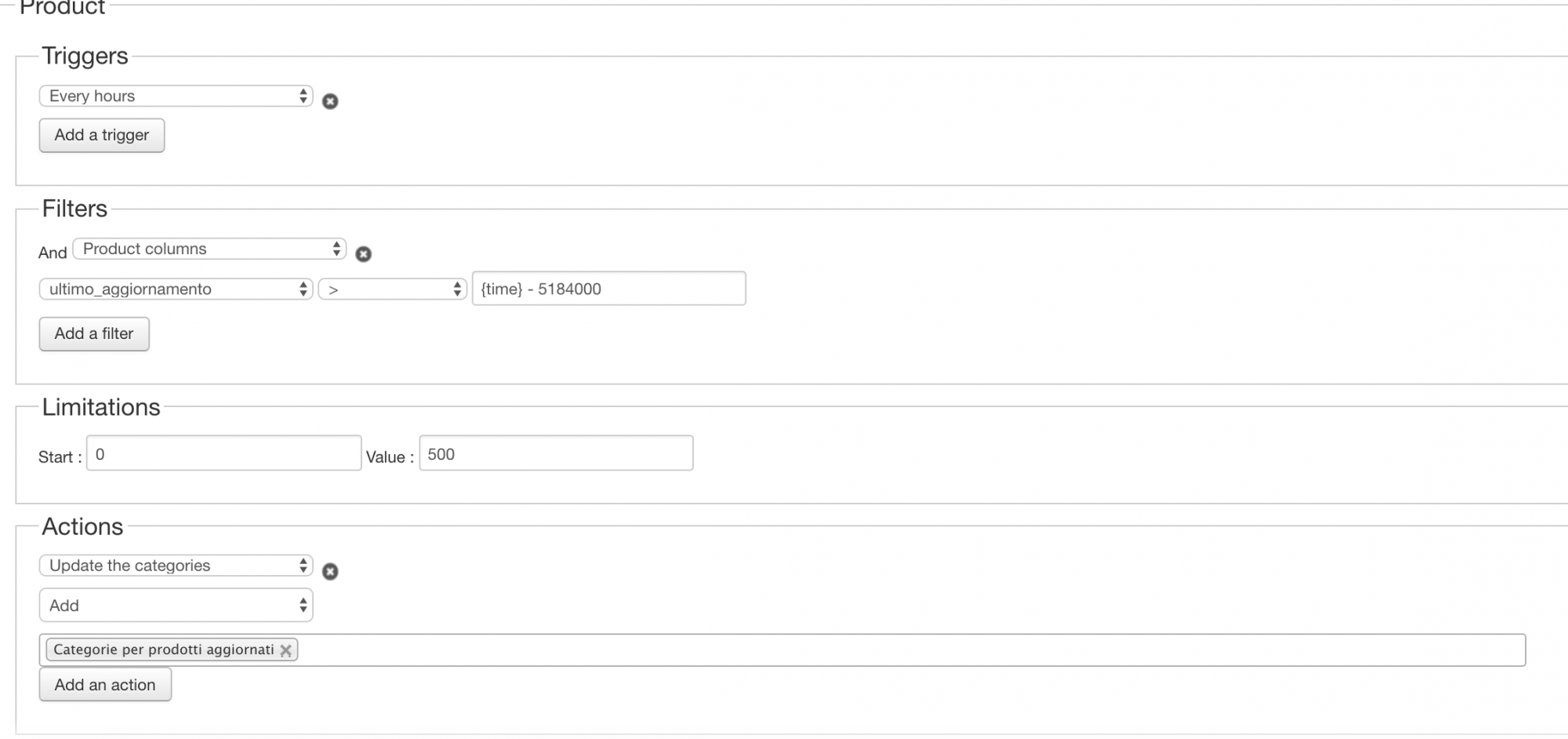Focus the {time} - 5184000 filter value field
The image size is (1568, 739).
coord(608,289)
